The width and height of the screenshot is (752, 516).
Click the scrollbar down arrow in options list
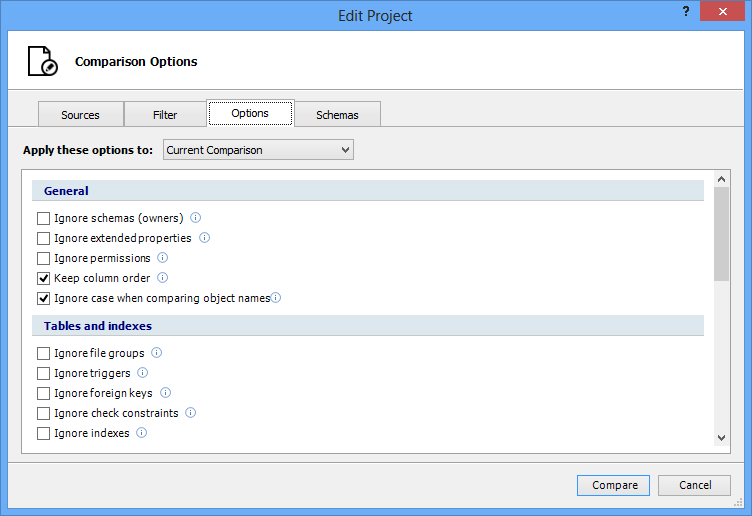[722, 438]
